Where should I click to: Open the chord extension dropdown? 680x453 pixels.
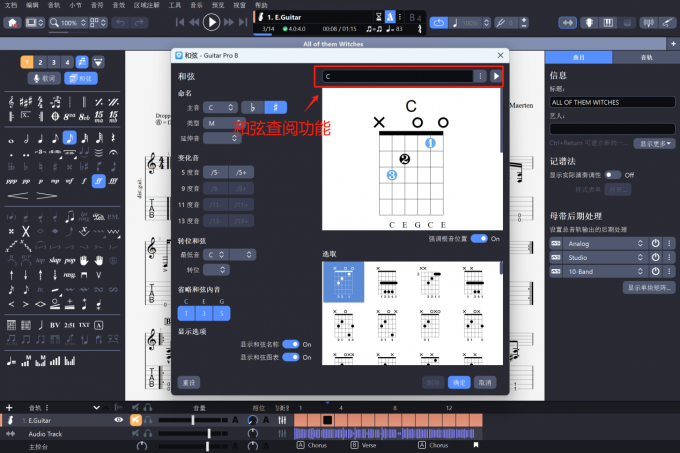[222, 138]
